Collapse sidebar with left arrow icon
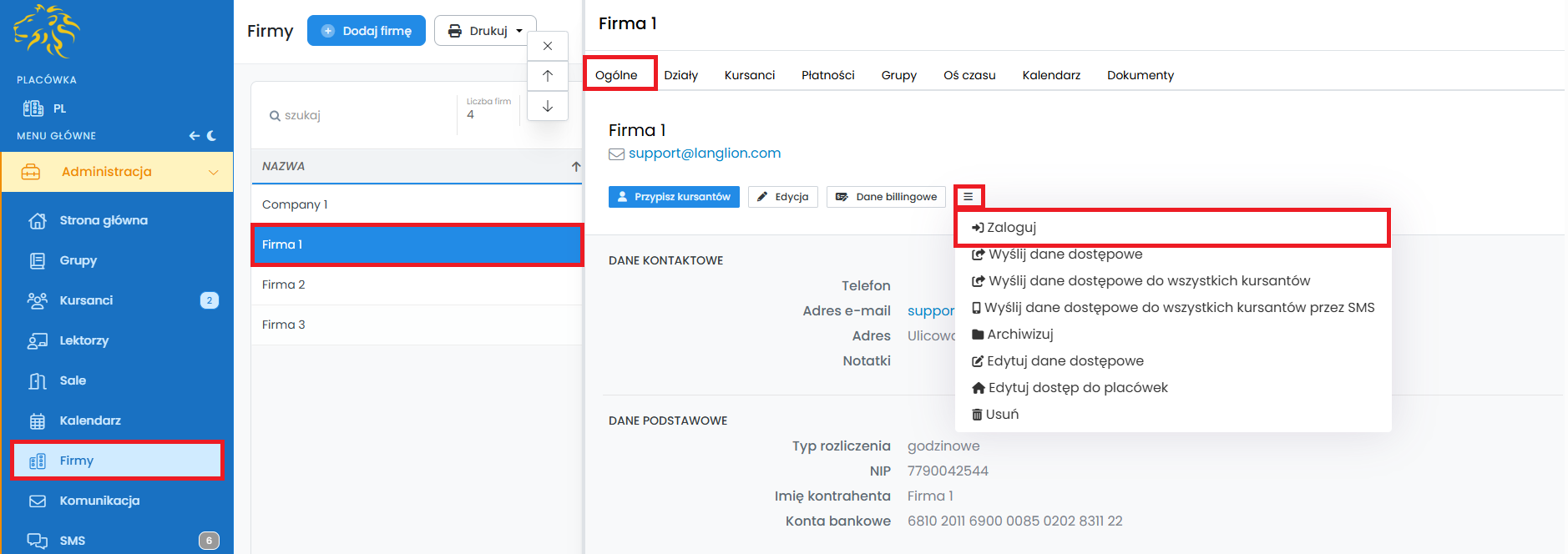The image size is (1568, 554). click(194, 136)
